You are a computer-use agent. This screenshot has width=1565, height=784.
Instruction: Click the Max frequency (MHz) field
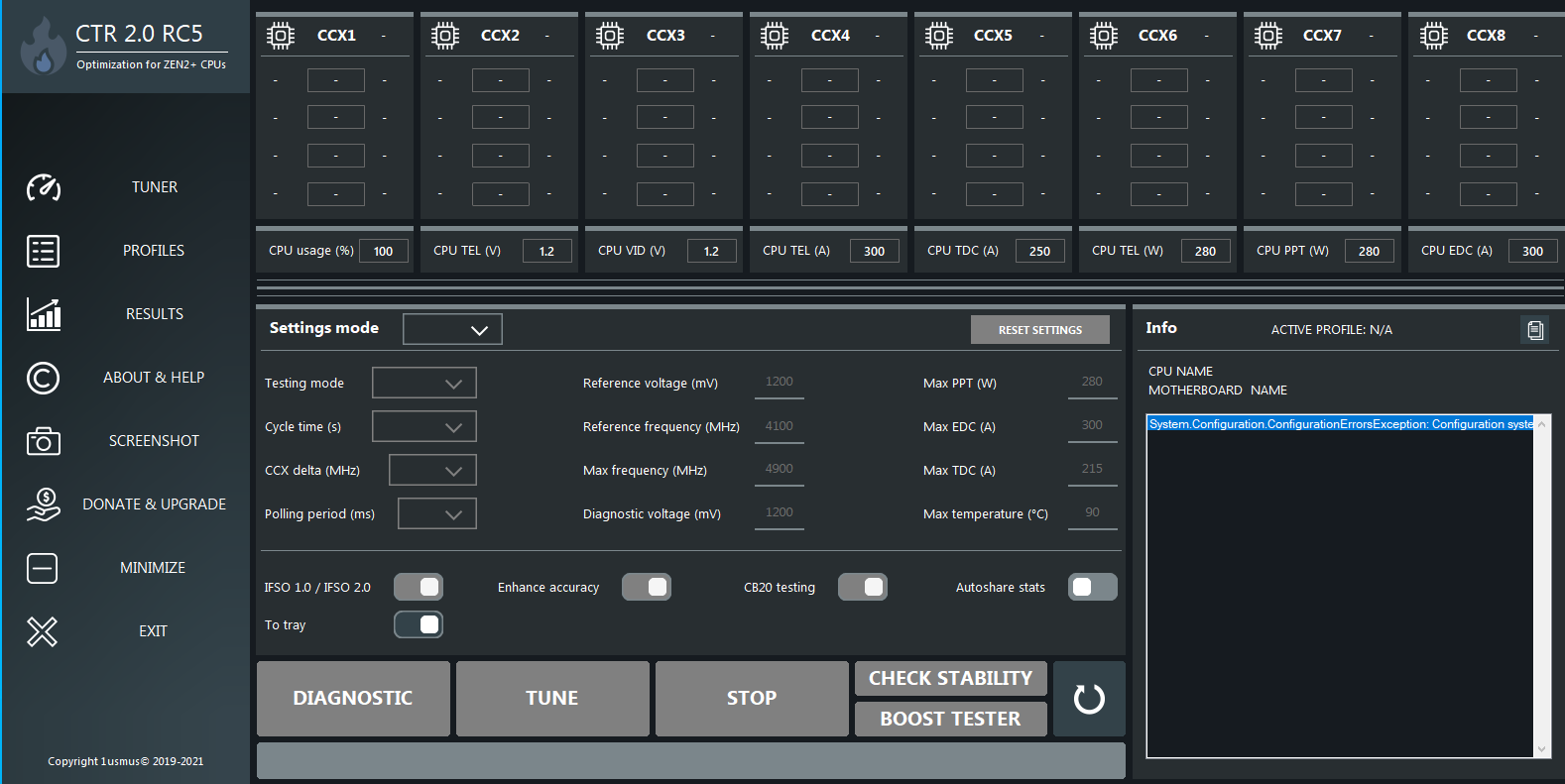point(780,470)
